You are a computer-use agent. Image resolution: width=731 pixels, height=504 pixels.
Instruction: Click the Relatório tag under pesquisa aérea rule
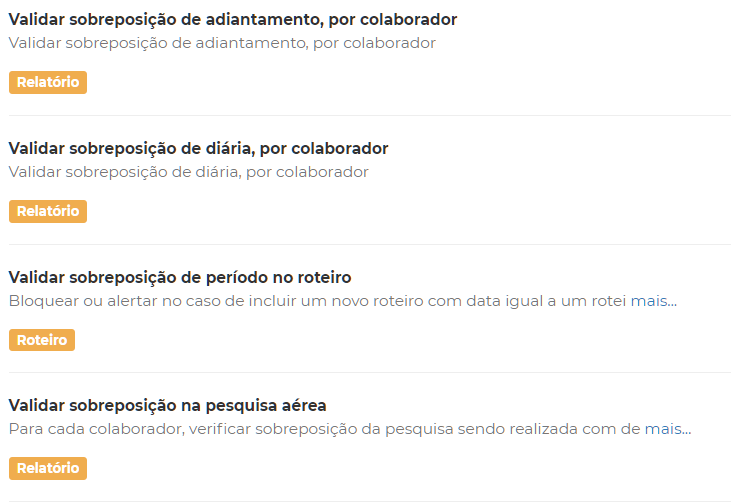[48, 468]
